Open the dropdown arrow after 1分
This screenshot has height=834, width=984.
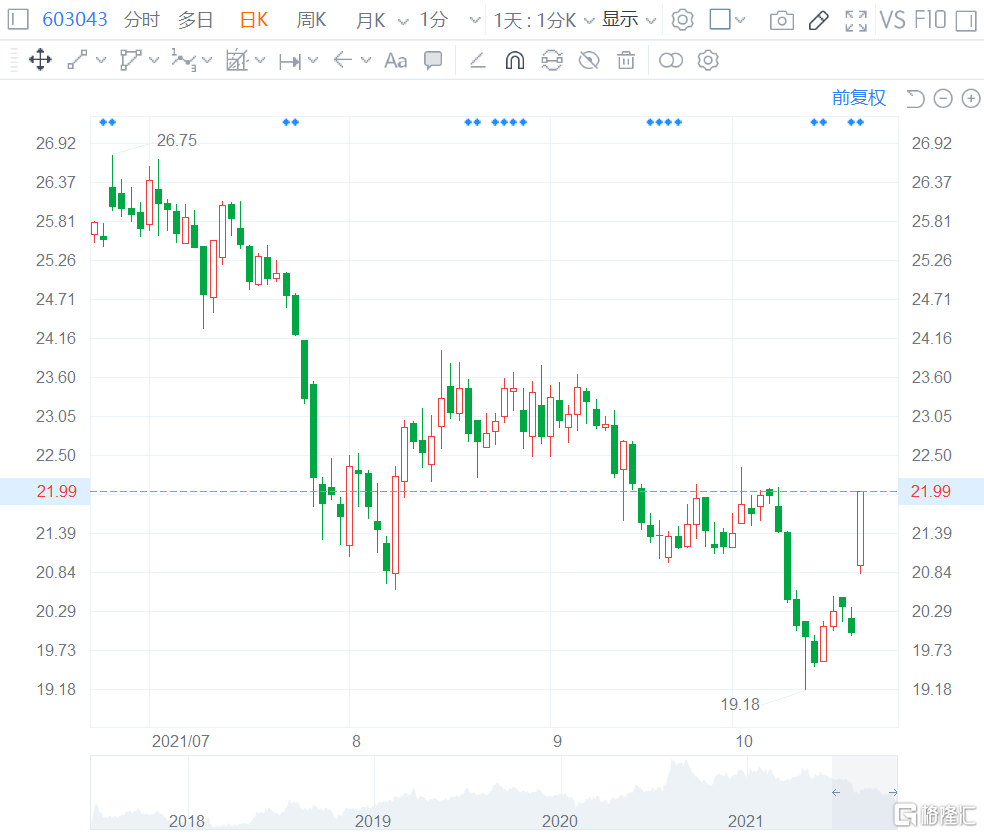pos(475,21)
